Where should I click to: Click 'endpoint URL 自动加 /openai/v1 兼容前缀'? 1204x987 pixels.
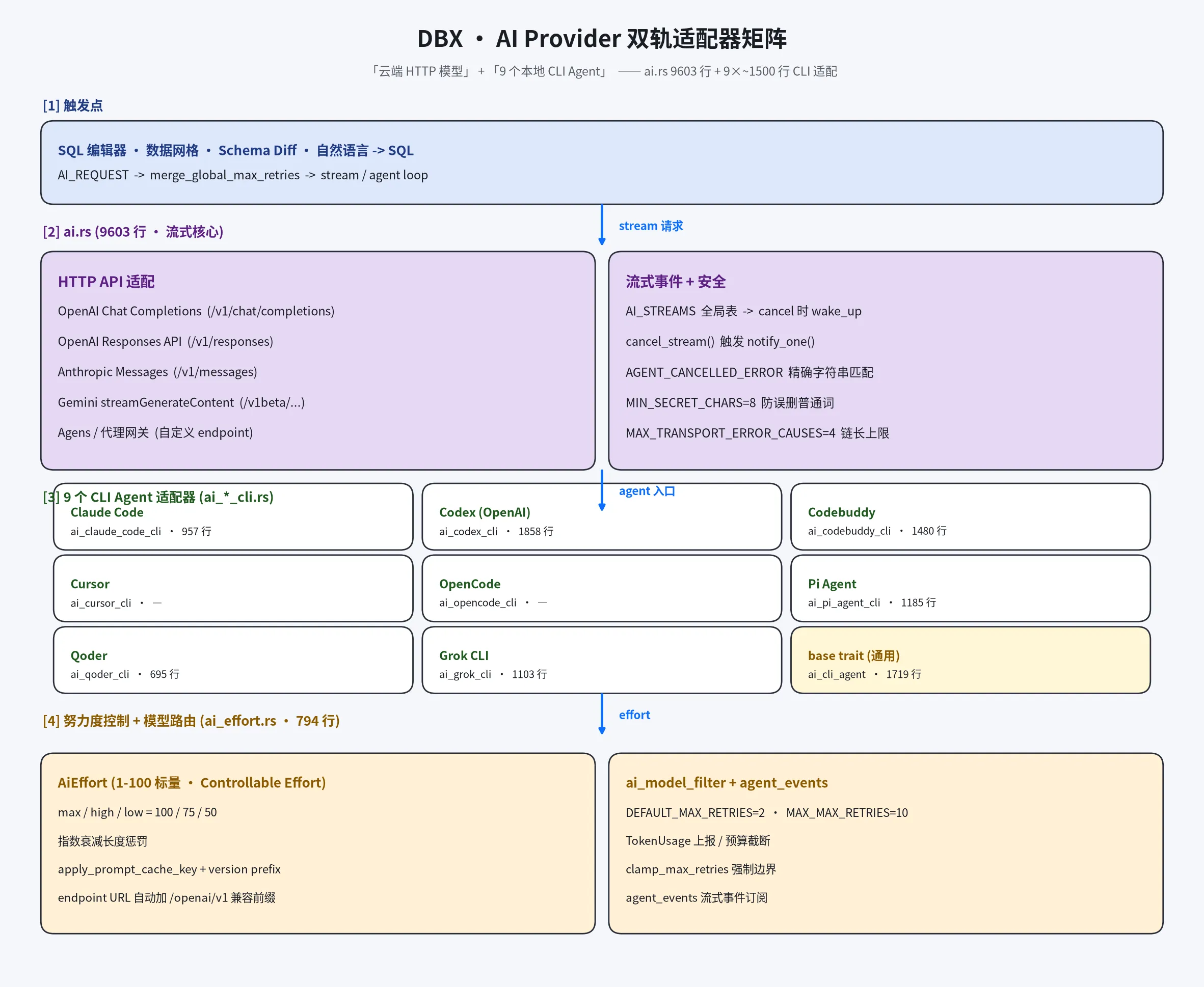click(x=167, y=898)
